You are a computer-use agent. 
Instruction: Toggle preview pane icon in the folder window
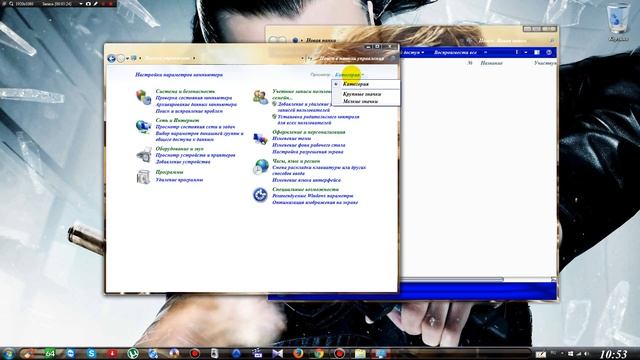537,52
